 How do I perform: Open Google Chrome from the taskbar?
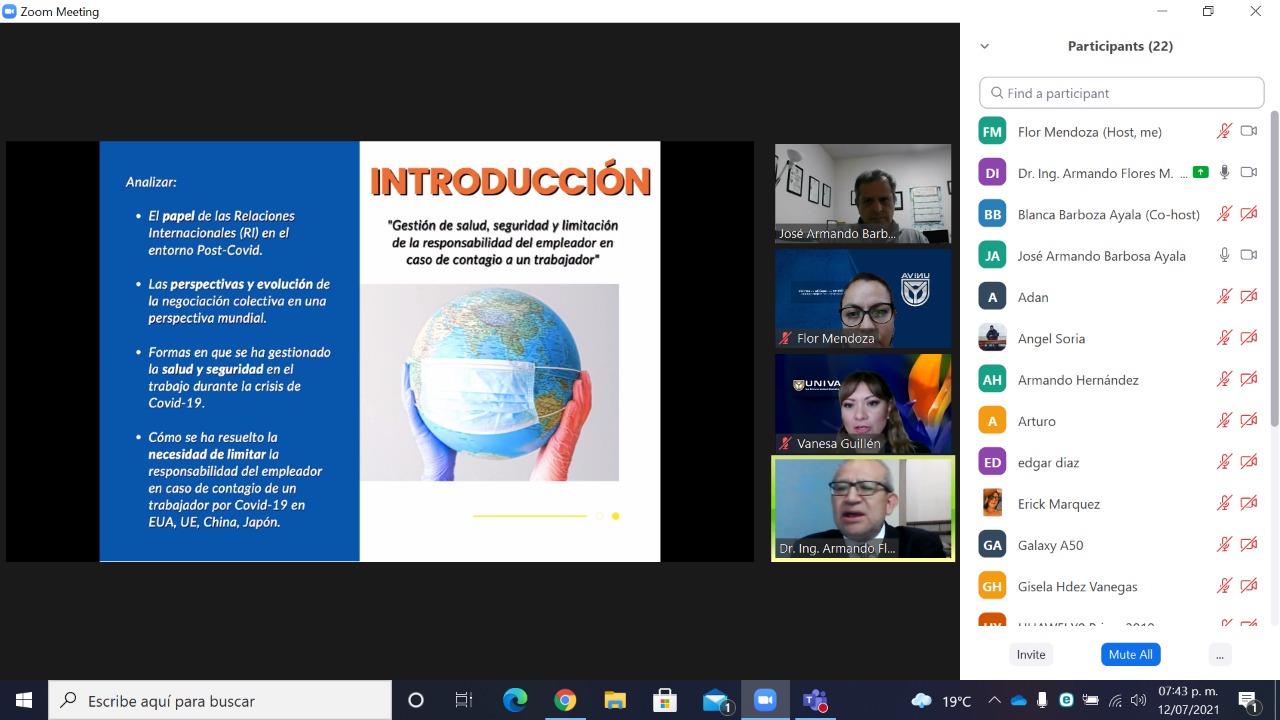point(565,701)
